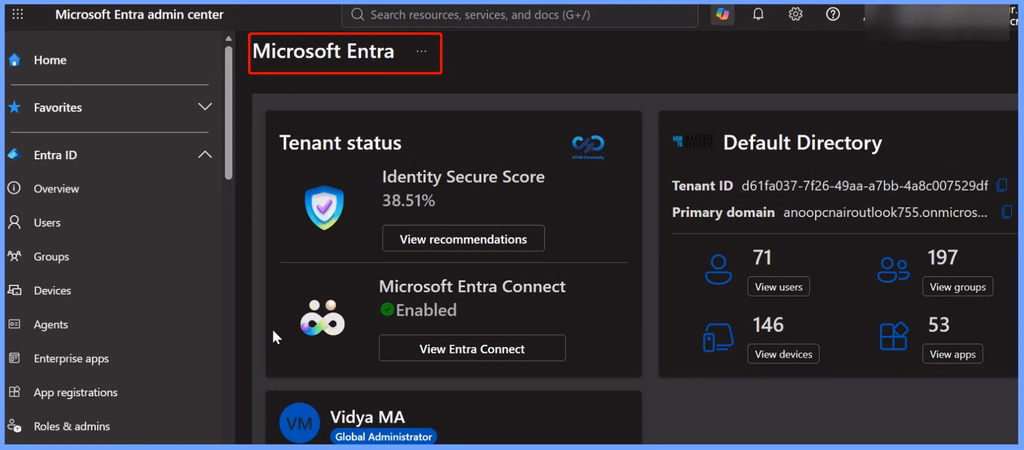Image resolution: width=1024 pixels, height=450 pixels.
Task: Click the Devices icon in sidebar
Action: click(x=14, y=290)
